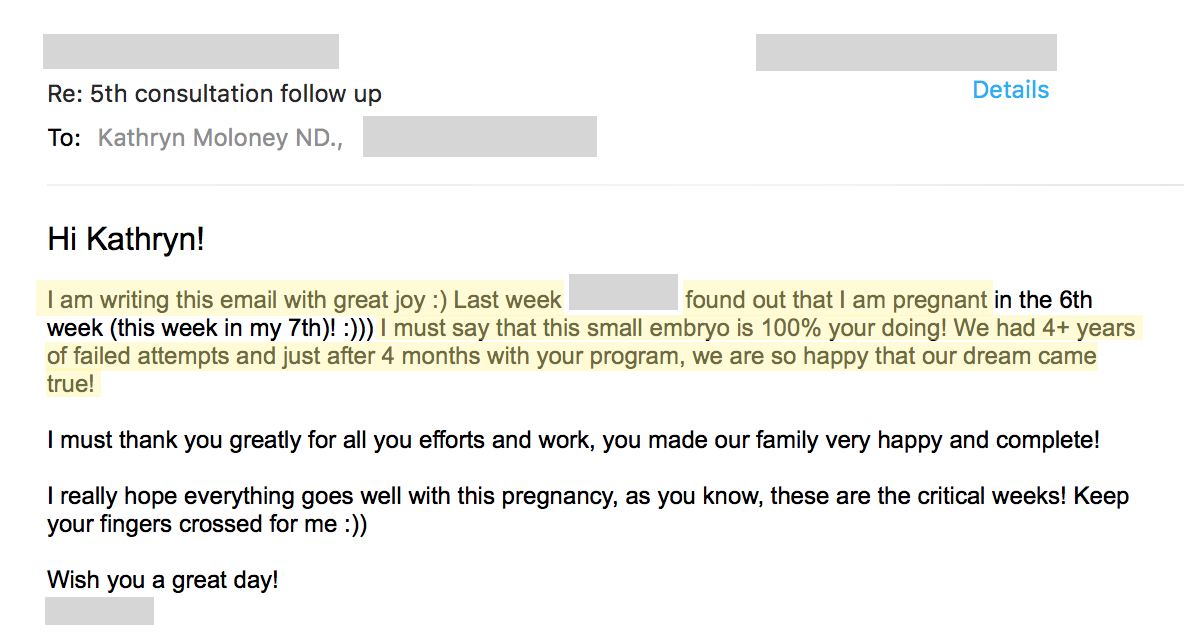Click the redacted sender block above the subject
The height and width of the screenshot is (642, 1184).
(191, 51)
